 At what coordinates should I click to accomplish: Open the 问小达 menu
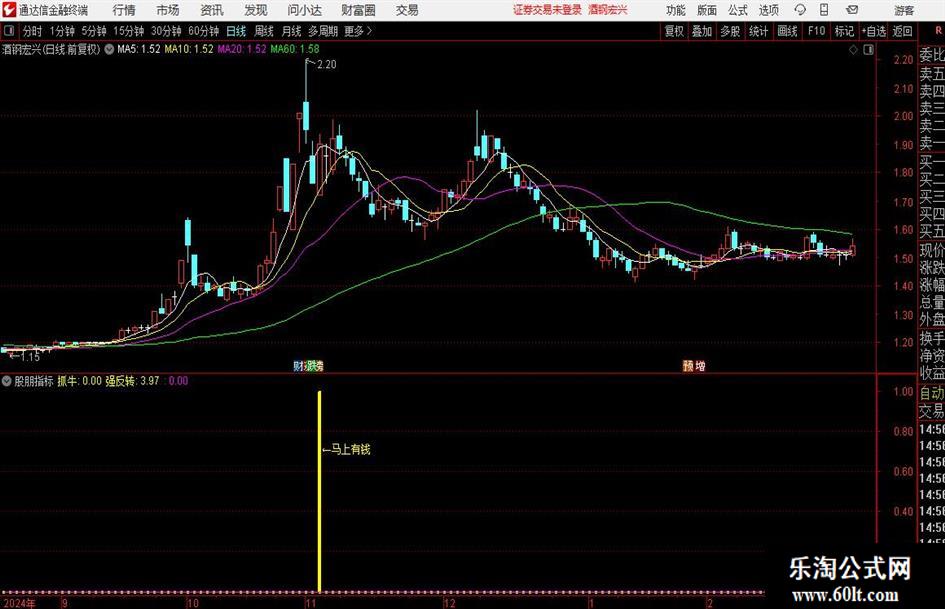point(304,10)
